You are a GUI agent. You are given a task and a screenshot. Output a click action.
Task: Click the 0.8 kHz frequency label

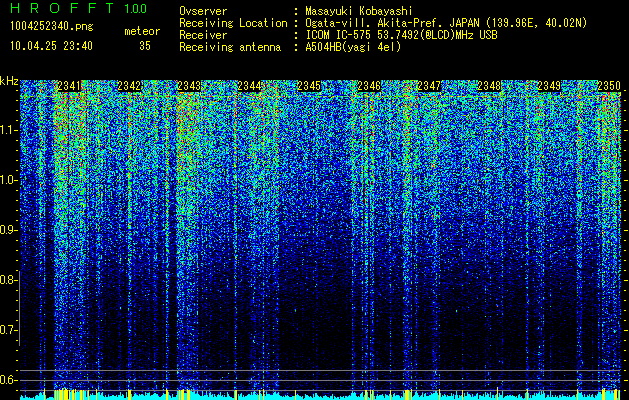(x=7, y=280)
